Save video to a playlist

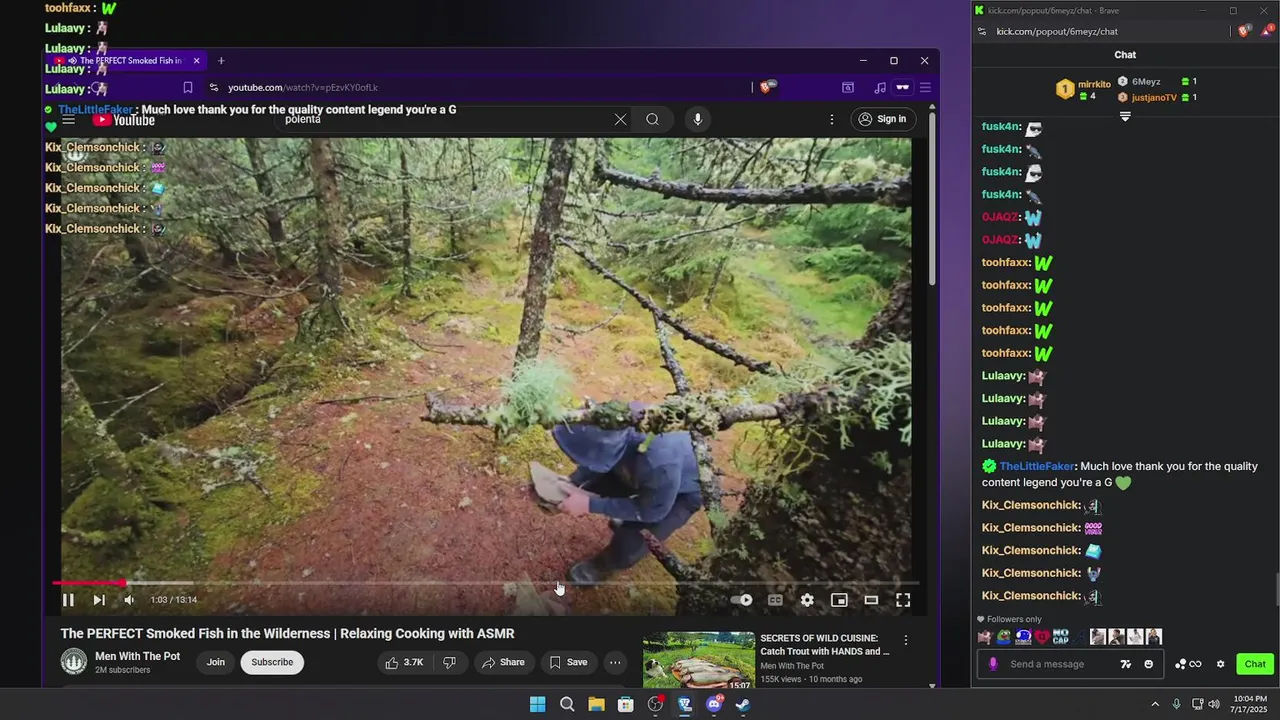click(x=568, y=662)
